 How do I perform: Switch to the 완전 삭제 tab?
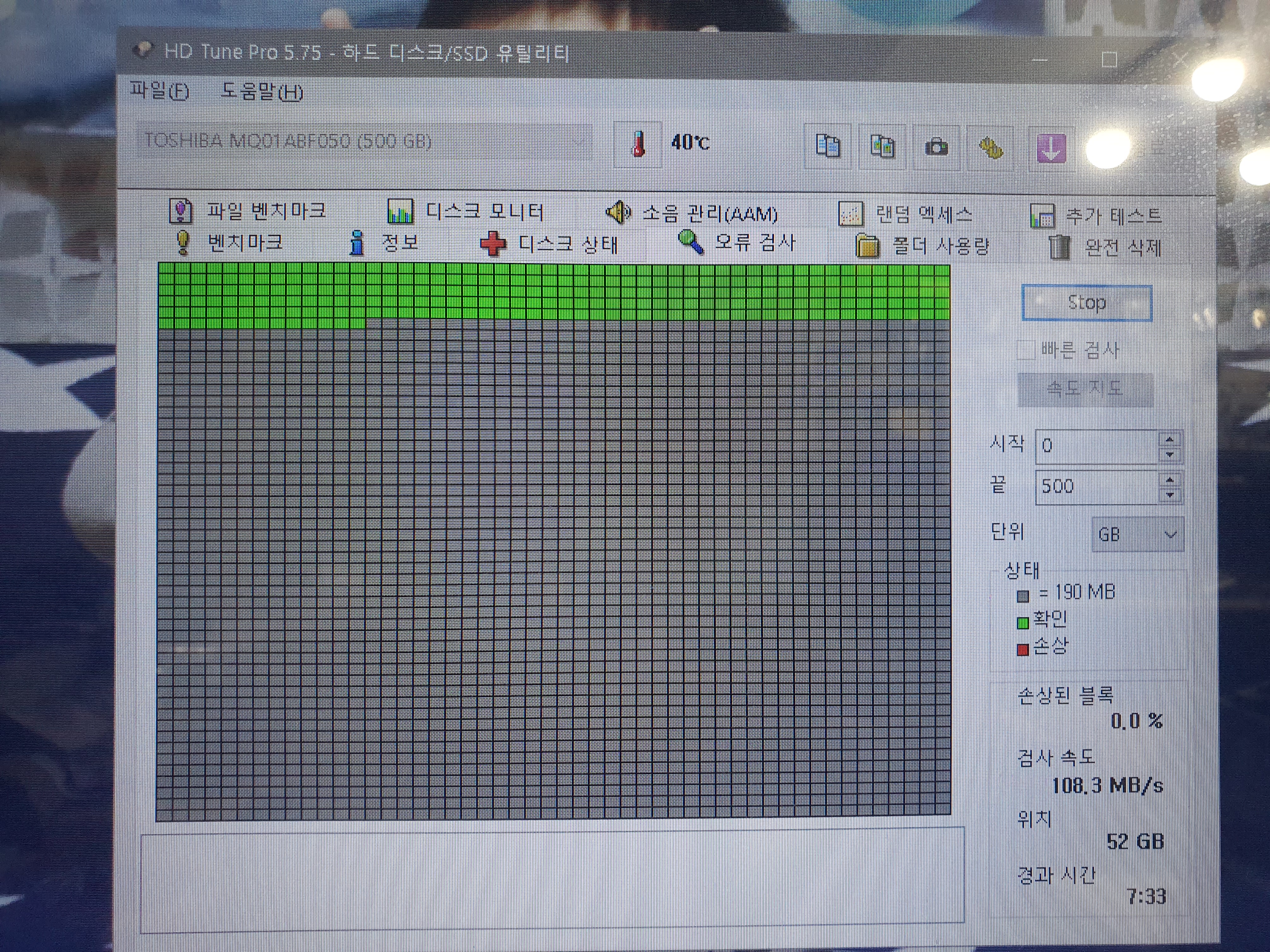tap(1105, 248)
